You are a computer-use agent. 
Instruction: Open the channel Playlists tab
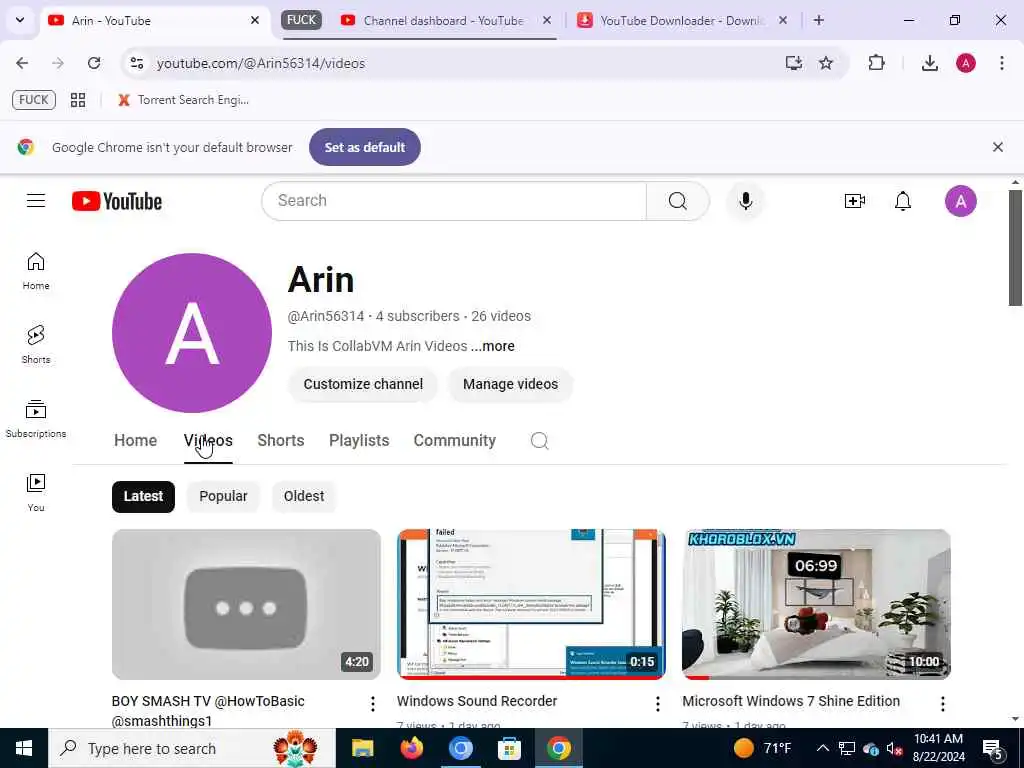[359, 441]
